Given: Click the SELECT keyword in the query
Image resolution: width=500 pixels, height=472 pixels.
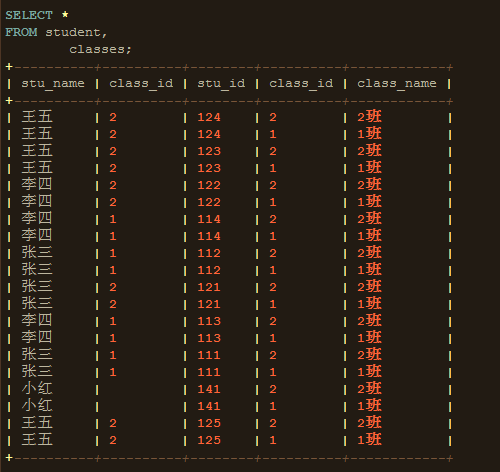Looking at the screenshot, I should pyautogui.click(x=29, y=15).
